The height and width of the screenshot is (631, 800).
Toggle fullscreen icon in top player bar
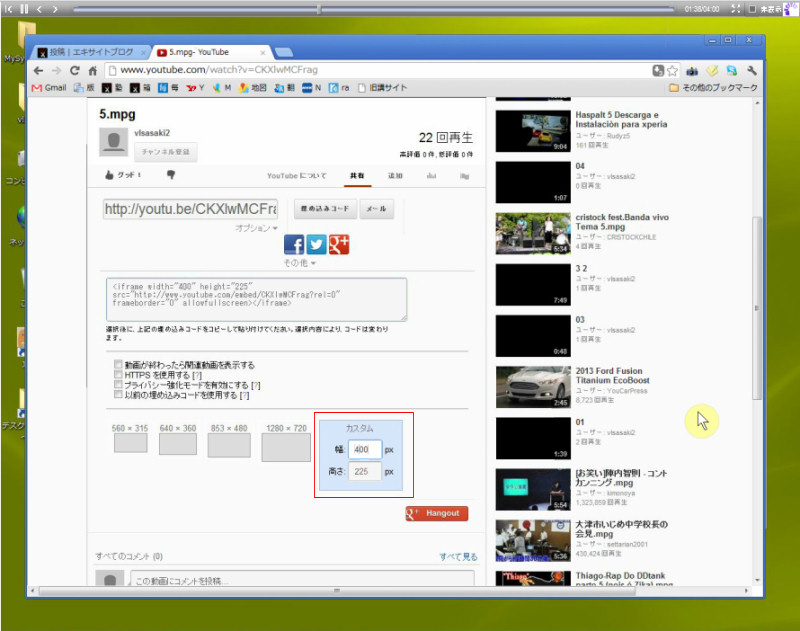(x=735, y=9)
